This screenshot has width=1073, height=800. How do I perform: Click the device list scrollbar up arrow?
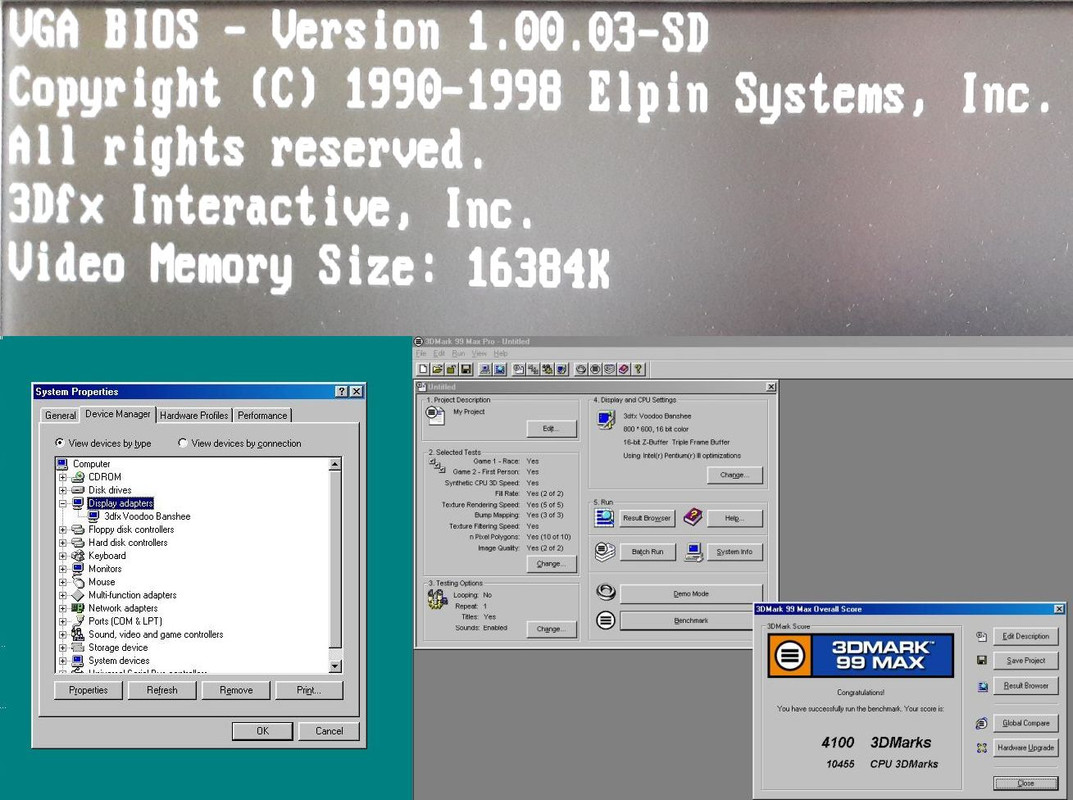335,465
